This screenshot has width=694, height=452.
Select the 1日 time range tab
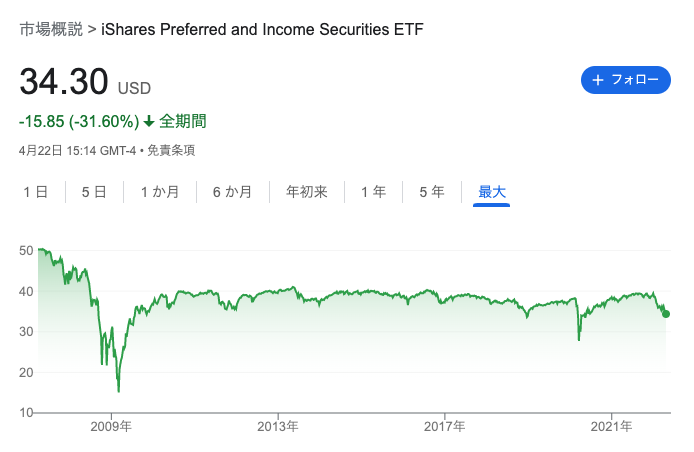pos(35,192)
